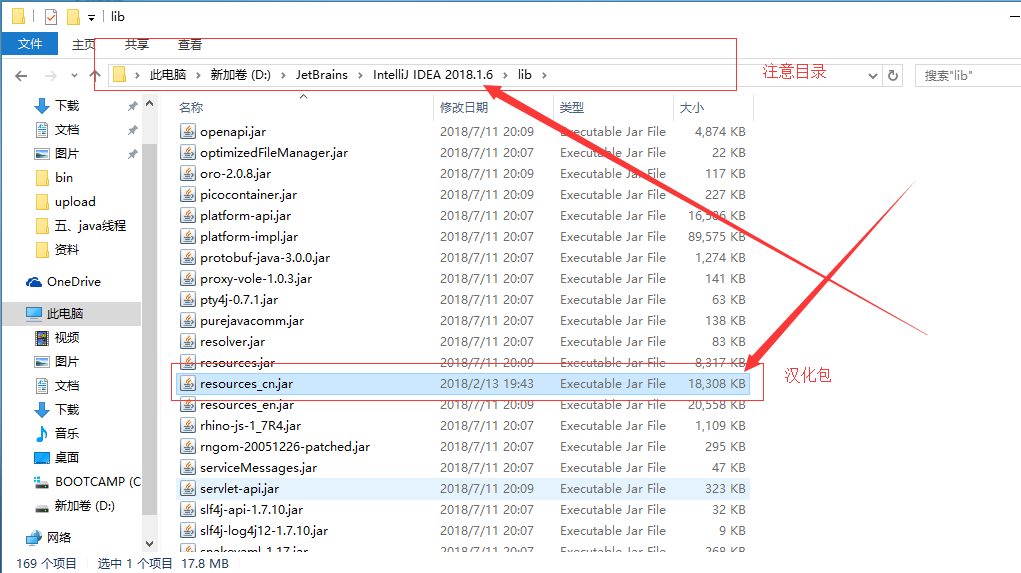Open 新加卷 (D:) drive in sidebar
This screenshot has width=1021, height=573.
(x=85, y=506)
